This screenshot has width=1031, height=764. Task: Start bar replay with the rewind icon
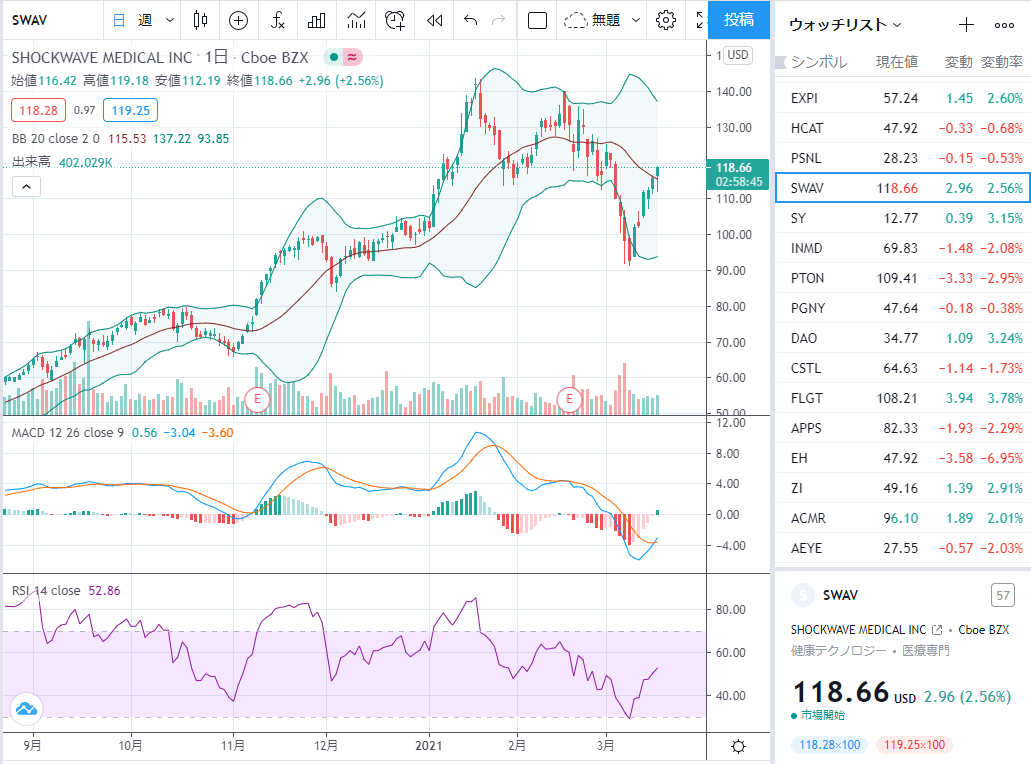(434, 20)
